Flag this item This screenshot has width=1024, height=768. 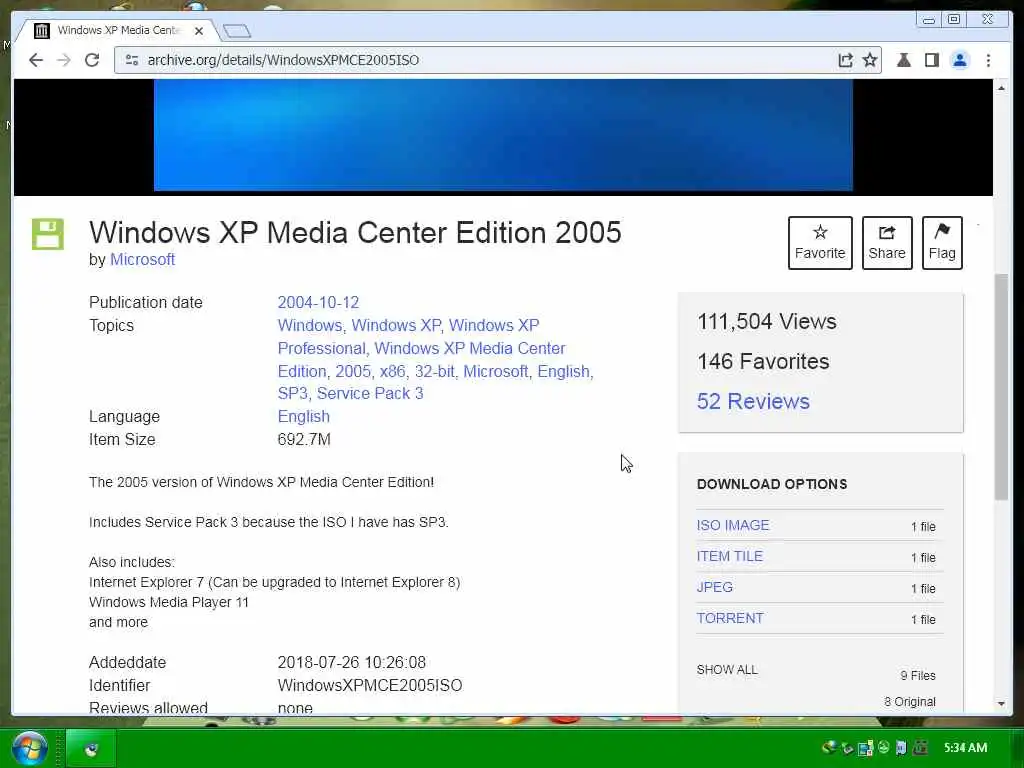click(x=942, y=242)
